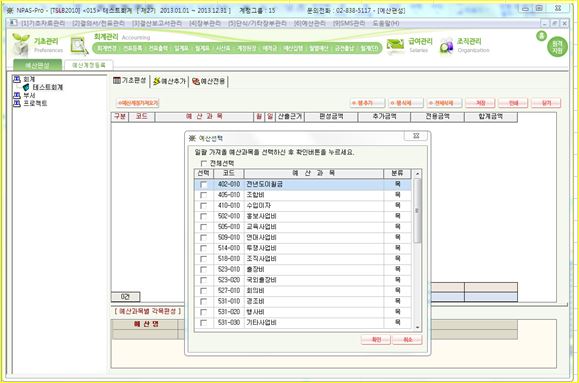The height and width of the screenshot is (383, 579).
Task: Check the box for 402-010 전년도이월금
Action: (203, 184)
